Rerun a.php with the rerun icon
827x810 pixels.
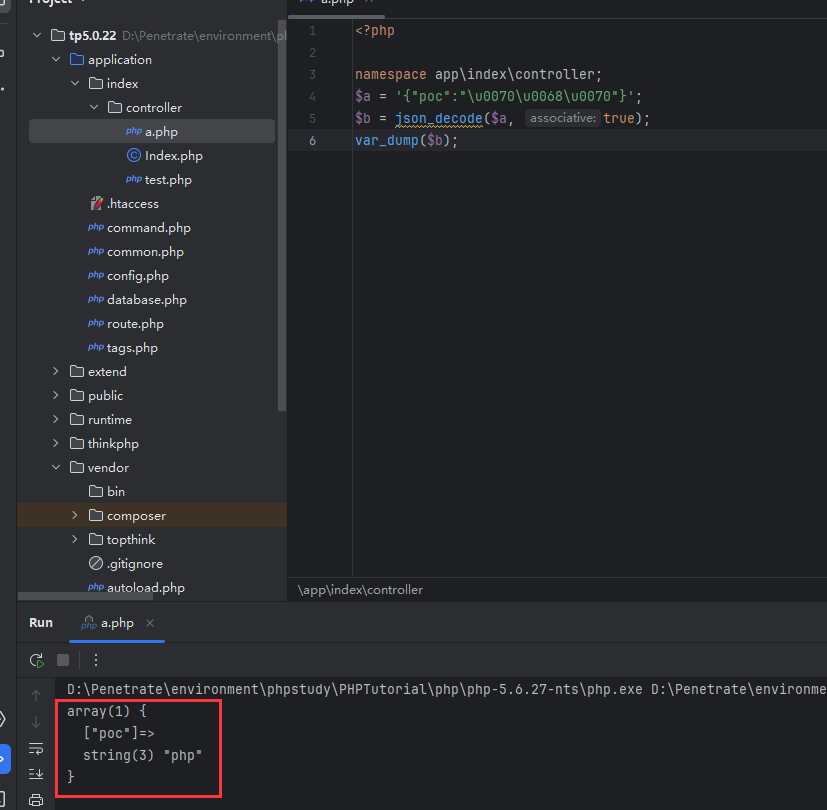36,660
